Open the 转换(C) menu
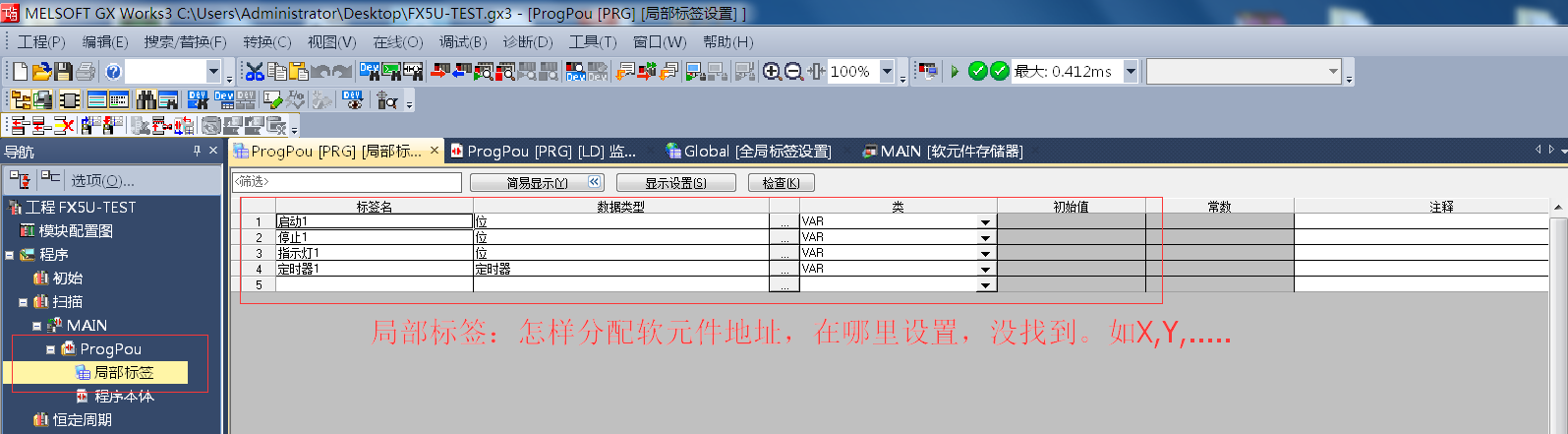This screenshot has width=1568, height=434. point(266,41)
